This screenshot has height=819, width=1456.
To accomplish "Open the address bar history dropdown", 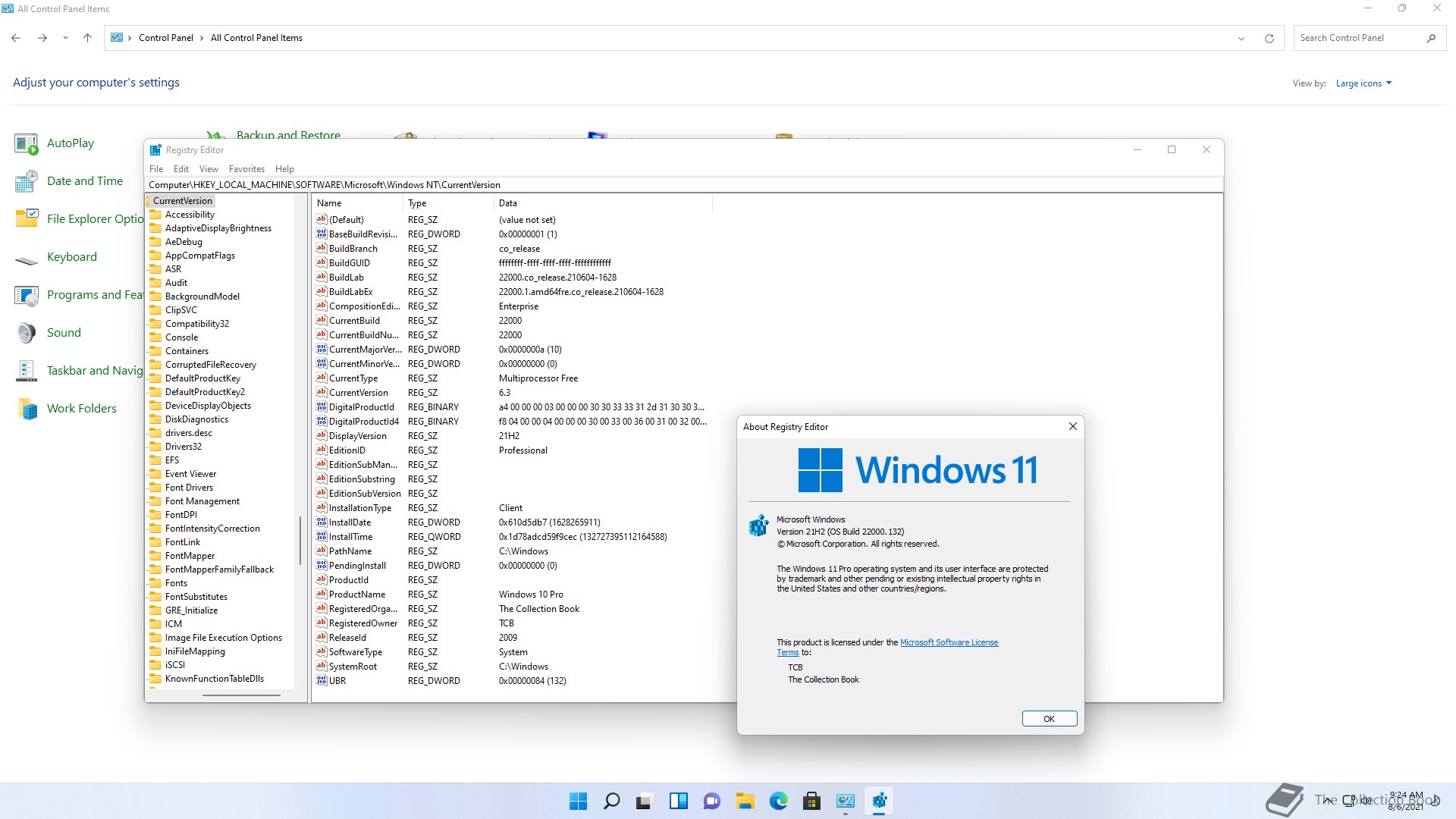I will click(x=1241, y=38).
